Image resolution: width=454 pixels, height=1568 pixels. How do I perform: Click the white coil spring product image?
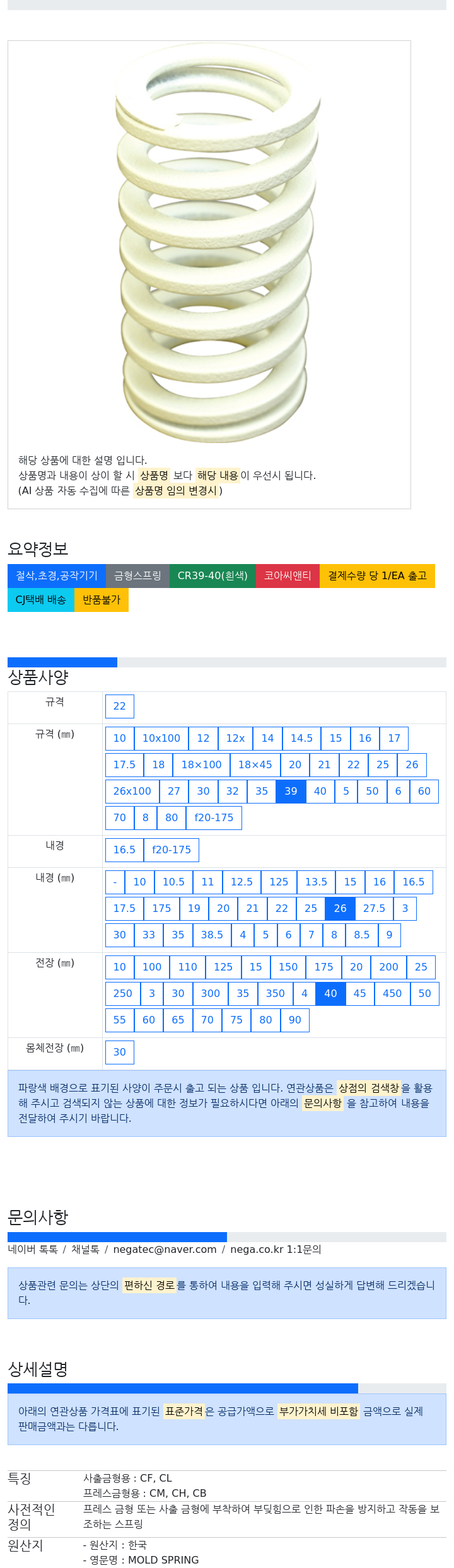[x=218, y=243]
